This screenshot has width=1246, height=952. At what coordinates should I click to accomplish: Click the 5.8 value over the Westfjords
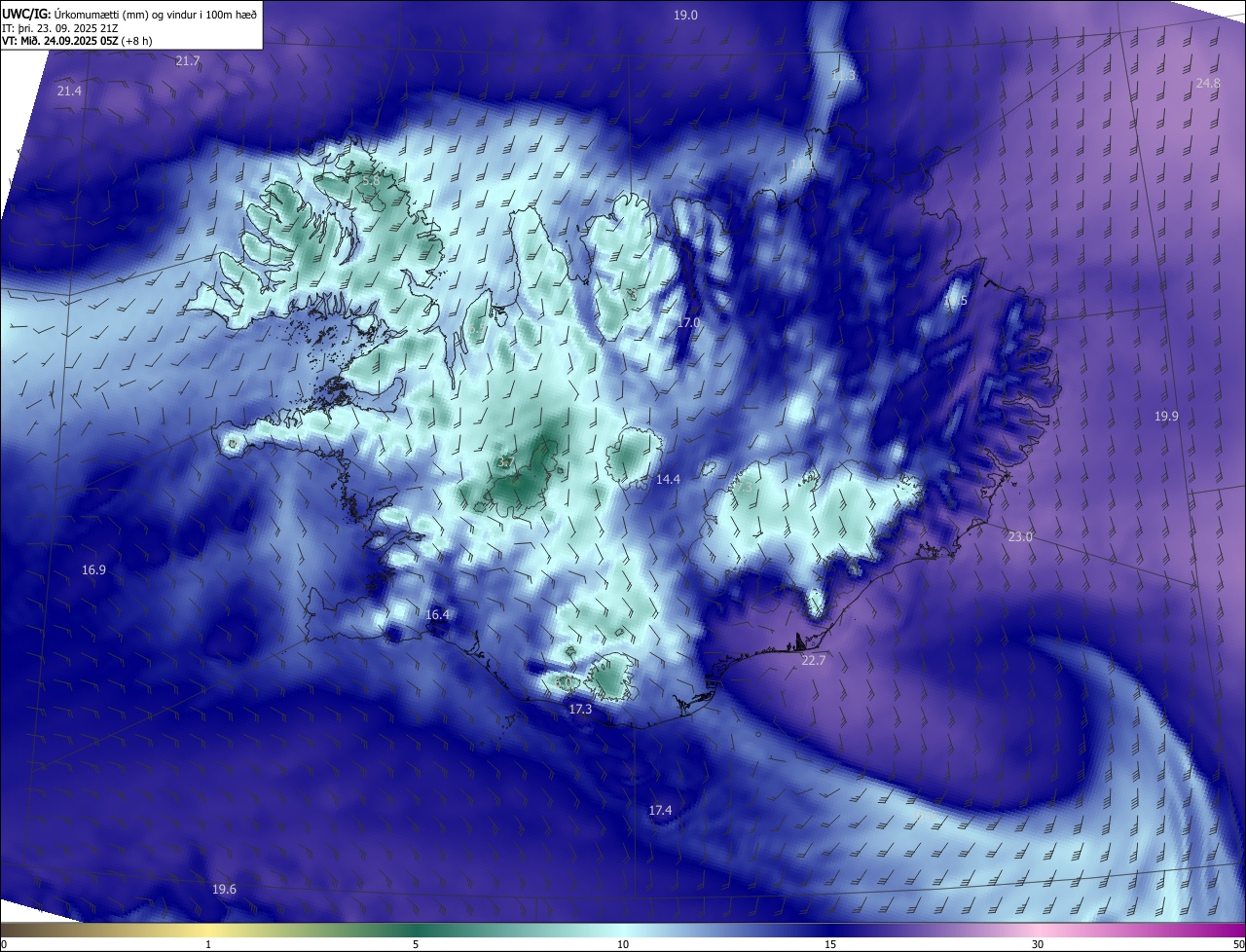(x=371, y=181)
